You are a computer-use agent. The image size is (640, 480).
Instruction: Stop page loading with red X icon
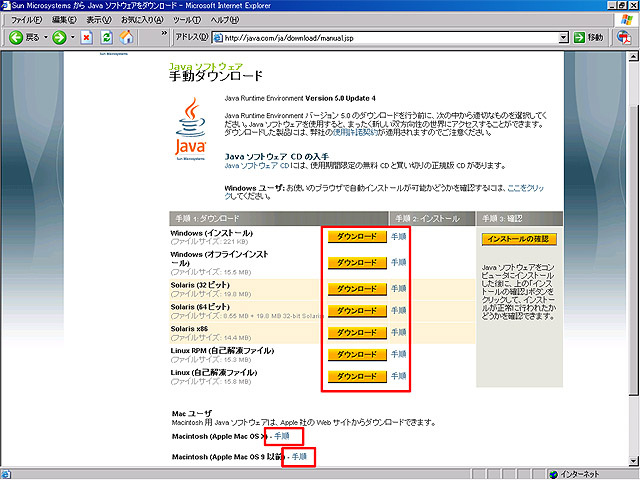(86, 38)
